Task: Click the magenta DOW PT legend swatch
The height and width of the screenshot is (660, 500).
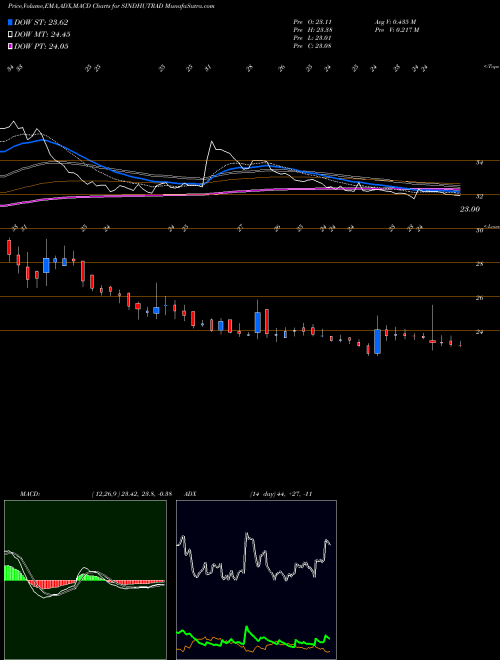Action: tap(10, 46)
